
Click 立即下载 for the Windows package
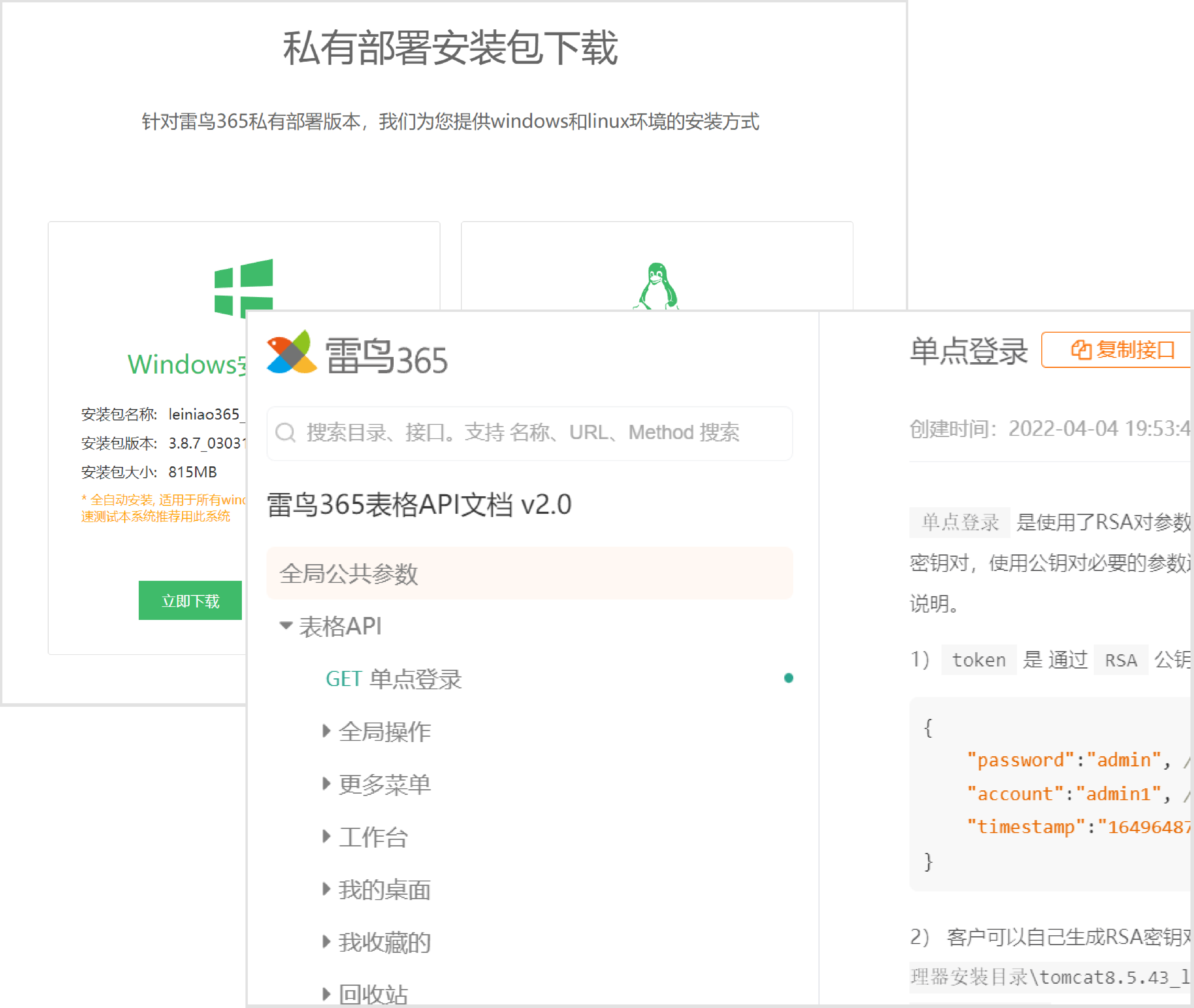(x=190, y=601)
